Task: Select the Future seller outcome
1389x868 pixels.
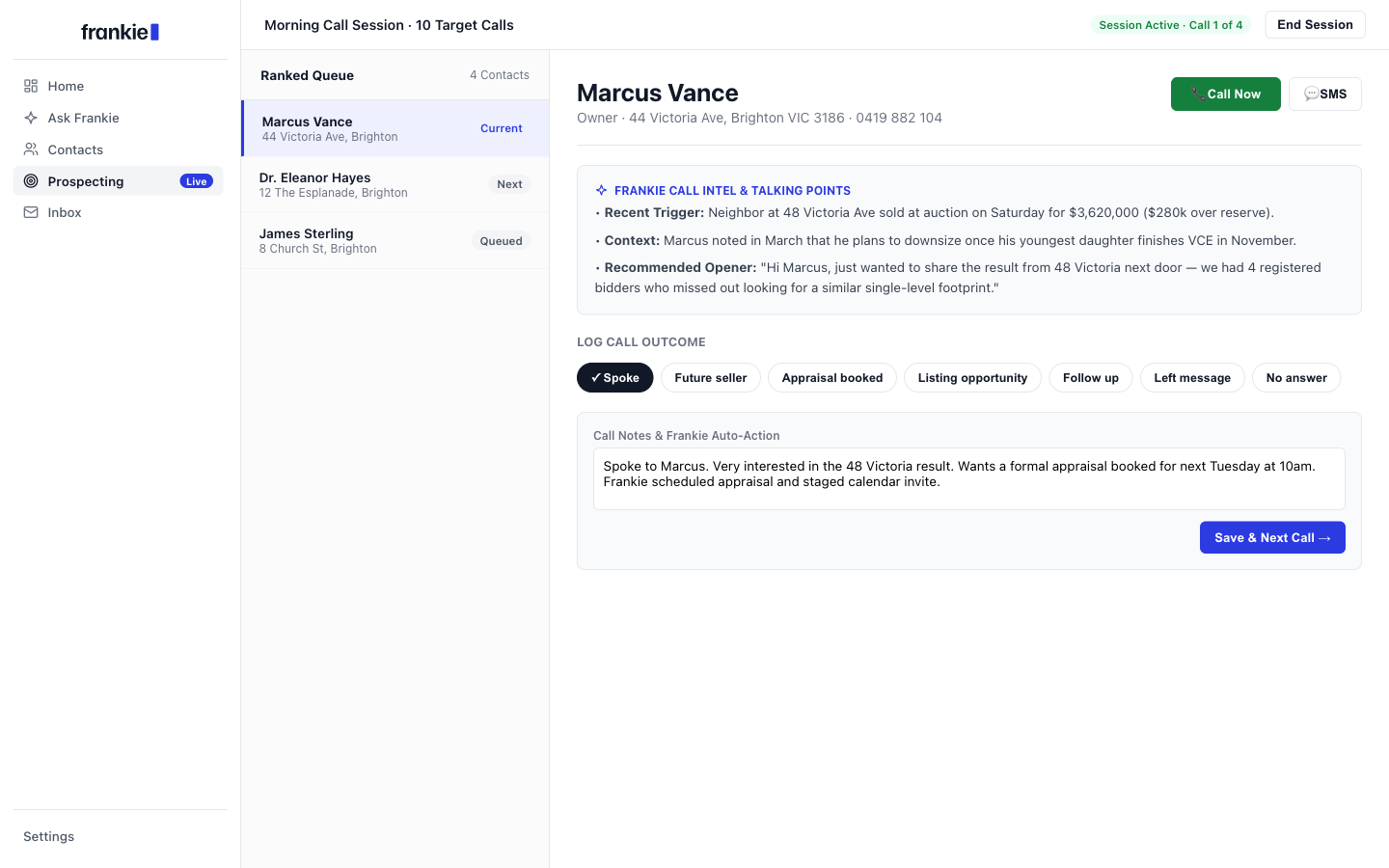Action: tap(711, 378)
